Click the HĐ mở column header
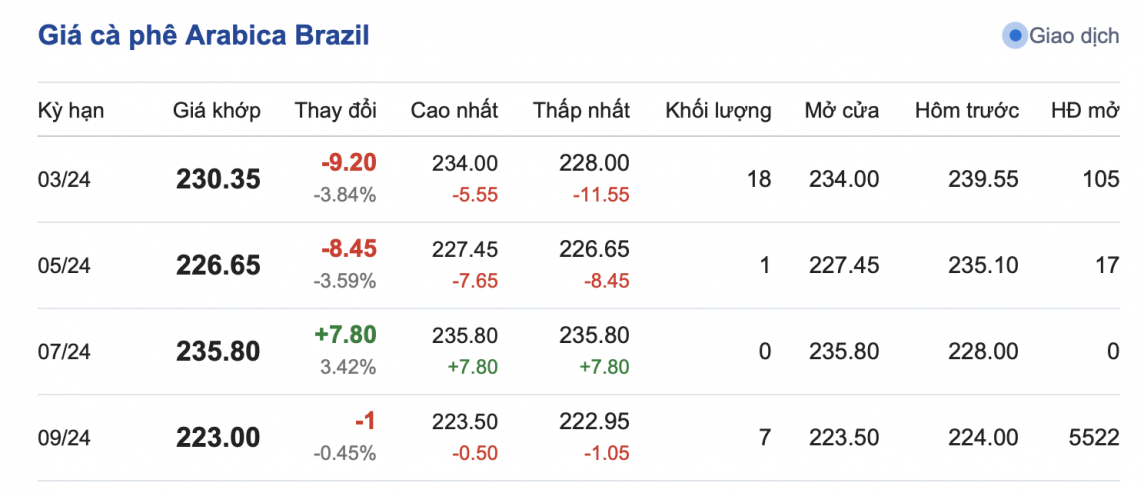 click(1084, 110)
